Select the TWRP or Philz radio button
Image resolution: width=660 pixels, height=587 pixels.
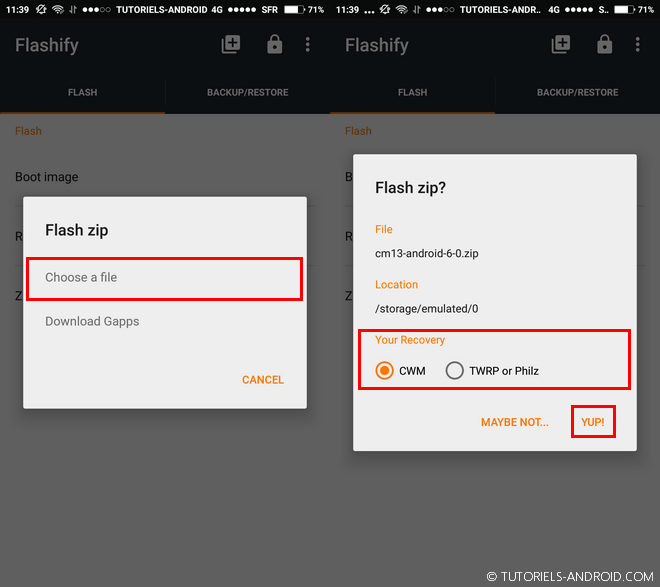[x=455, y=371]
